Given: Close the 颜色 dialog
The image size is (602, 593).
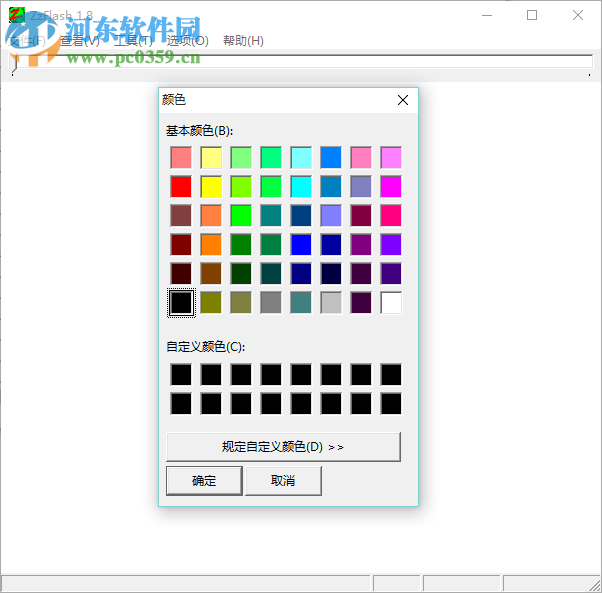Looking at the screenshot, I should pyautogui.click(x=403, y=100).
